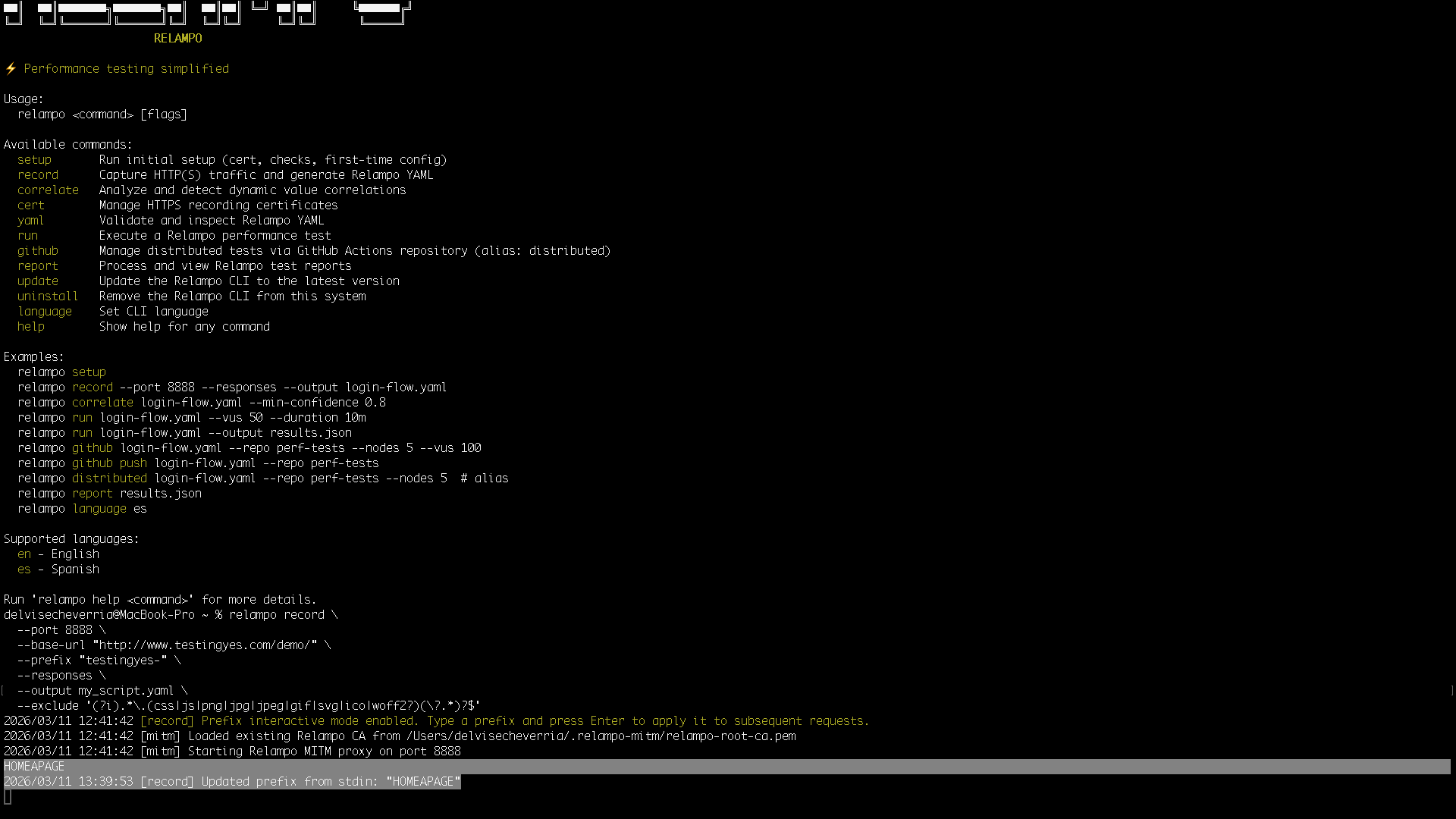Click the help command entry
The height and width of the screenshot is (819, 1456).
coord(30,326)
